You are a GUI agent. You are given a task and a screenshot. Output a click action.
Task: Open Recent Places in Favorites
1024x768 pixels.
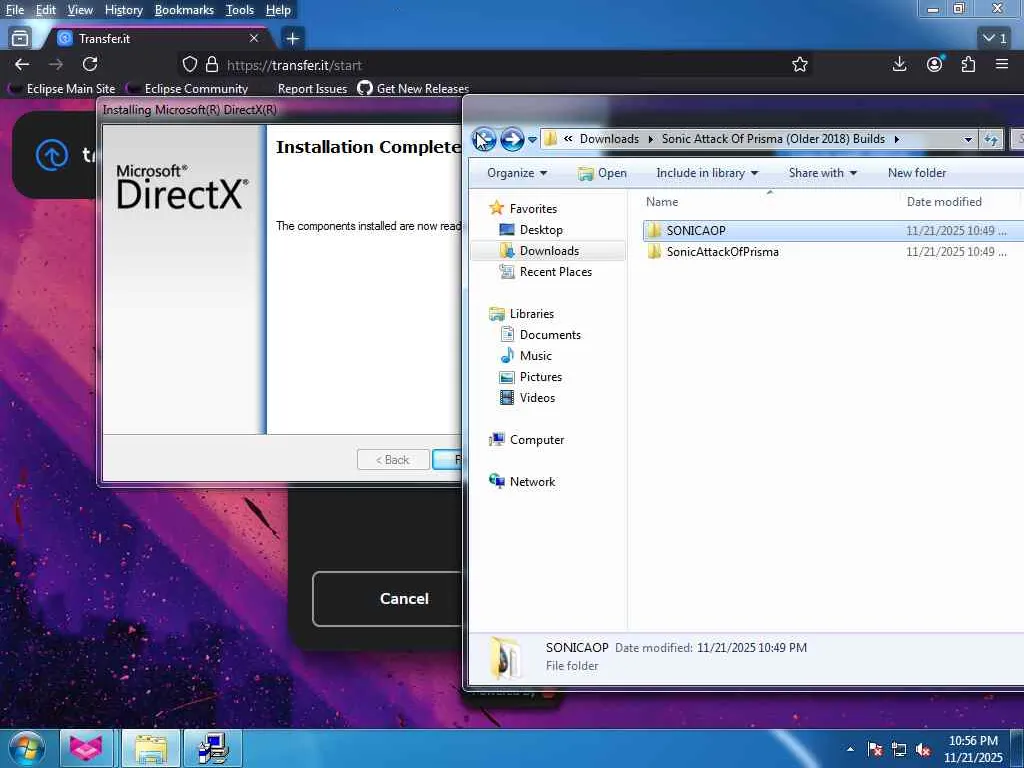555,272
